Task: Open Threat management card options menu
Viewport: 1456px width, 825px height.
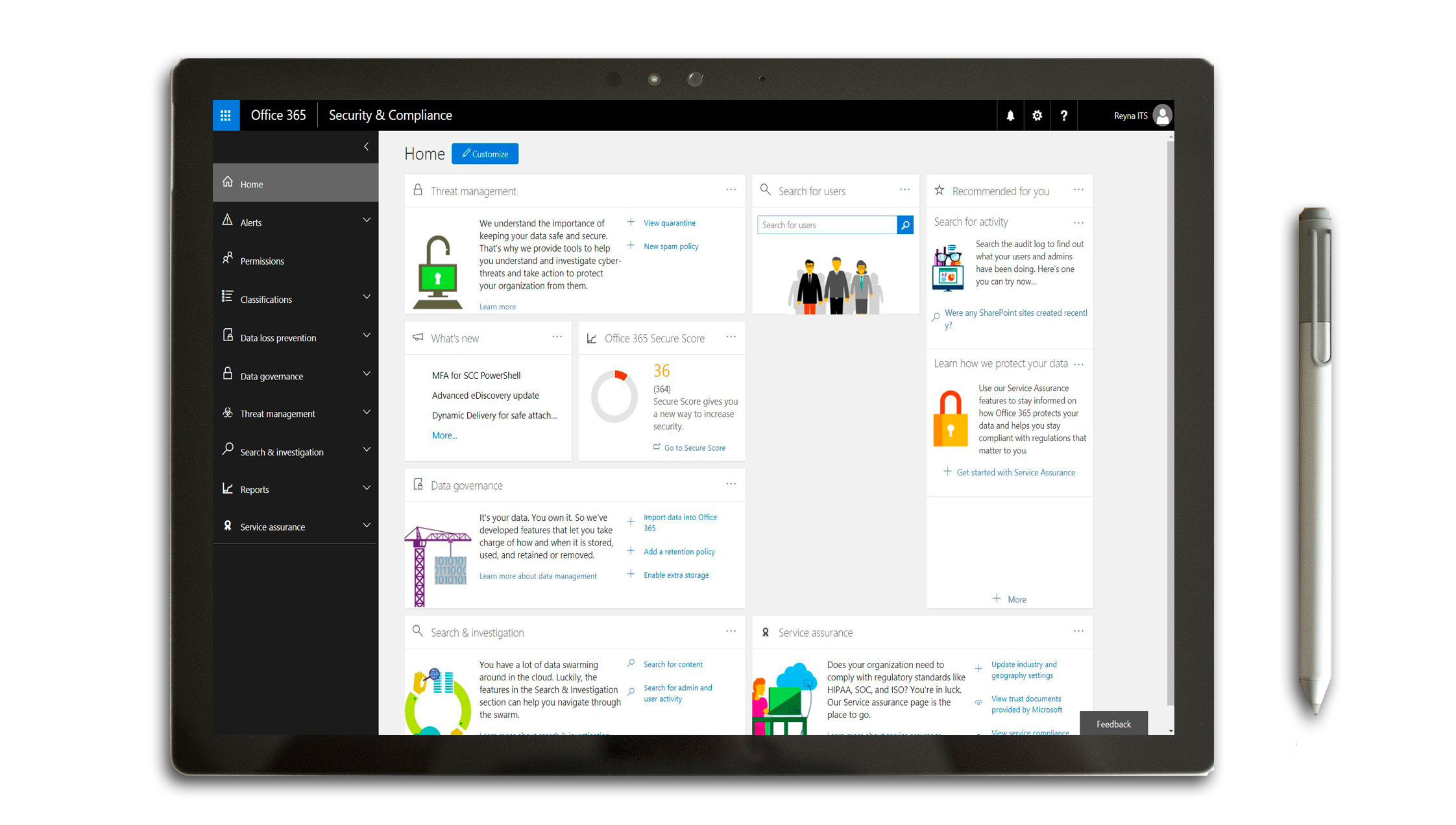Action: (x=731, y=189)
